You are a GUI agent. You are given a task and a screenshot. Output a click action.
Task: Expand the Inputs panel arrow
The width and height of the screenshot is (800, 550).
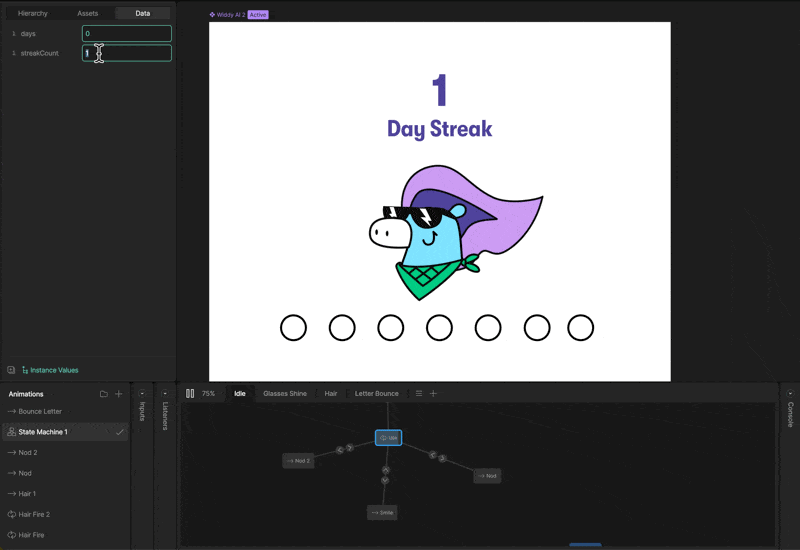point(142,393)
